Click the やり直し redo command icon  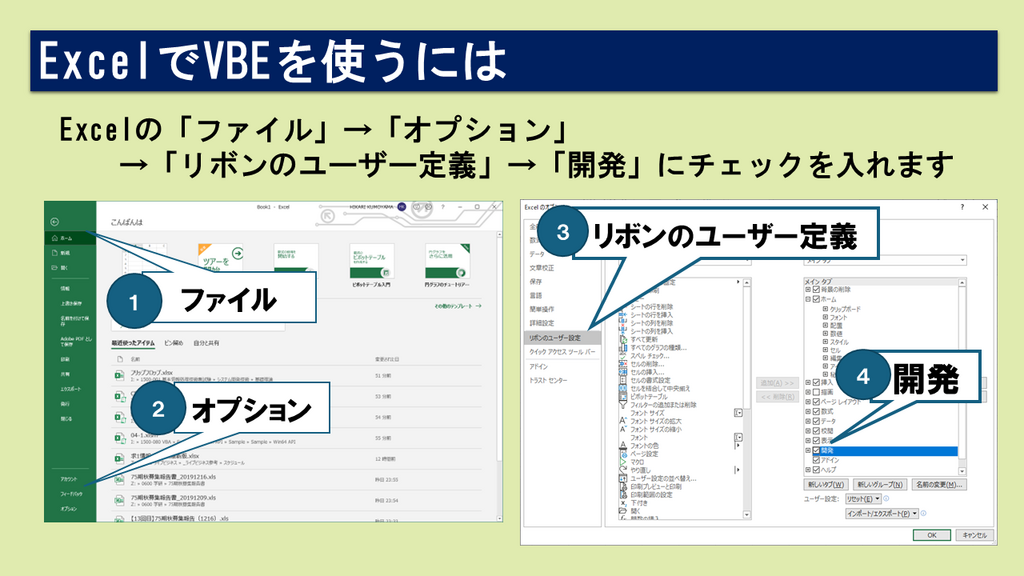[x=623, y=470]
